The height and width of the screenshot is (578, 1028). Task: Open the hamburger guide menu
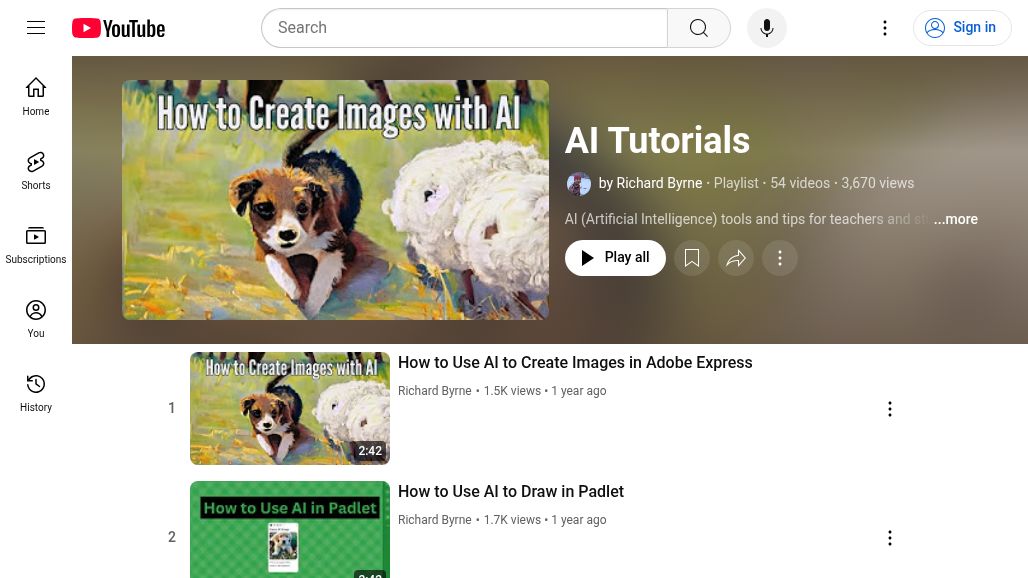(36, 28)
